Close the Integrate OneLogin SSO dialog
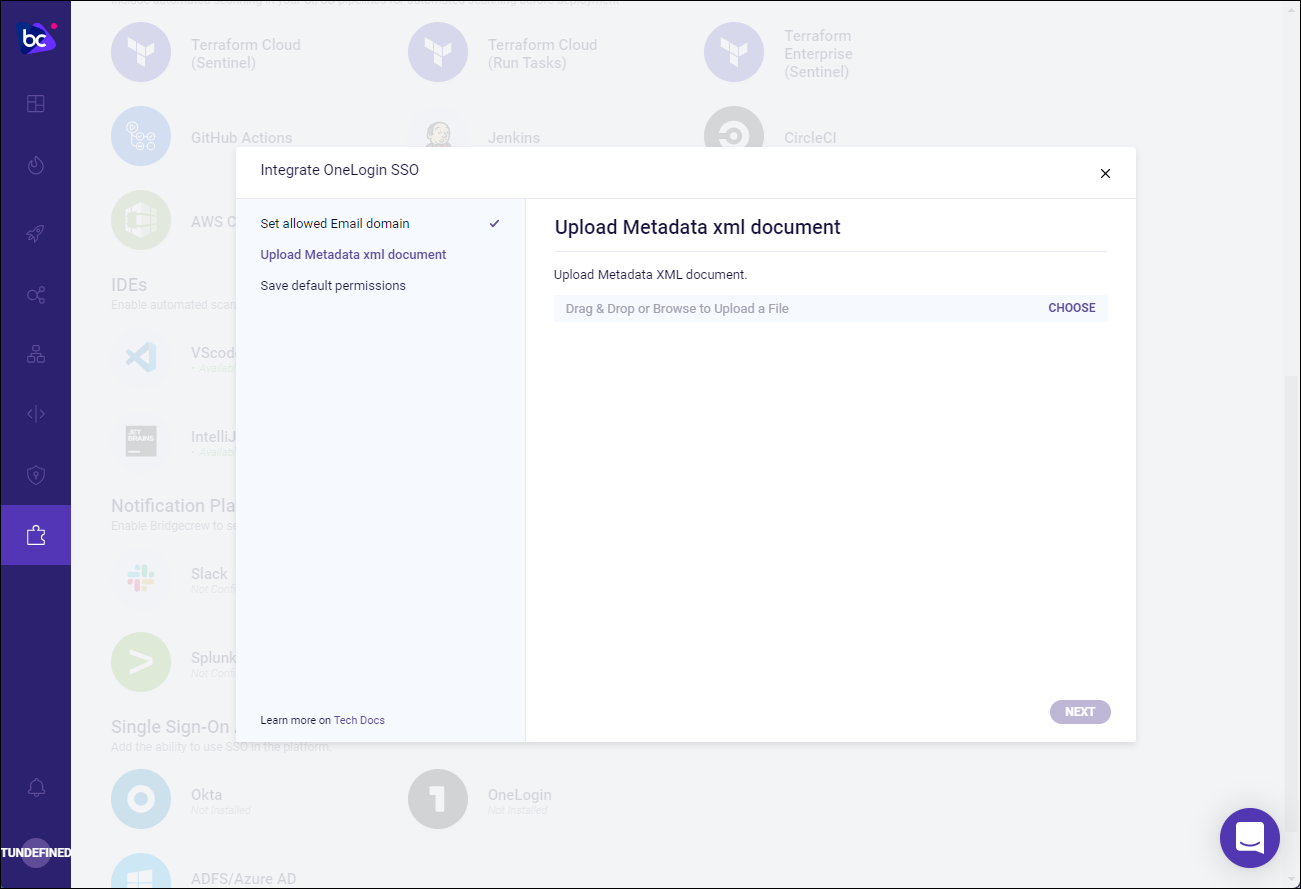This screenshot has height=889, width=1301. (x=1105, y=173)
